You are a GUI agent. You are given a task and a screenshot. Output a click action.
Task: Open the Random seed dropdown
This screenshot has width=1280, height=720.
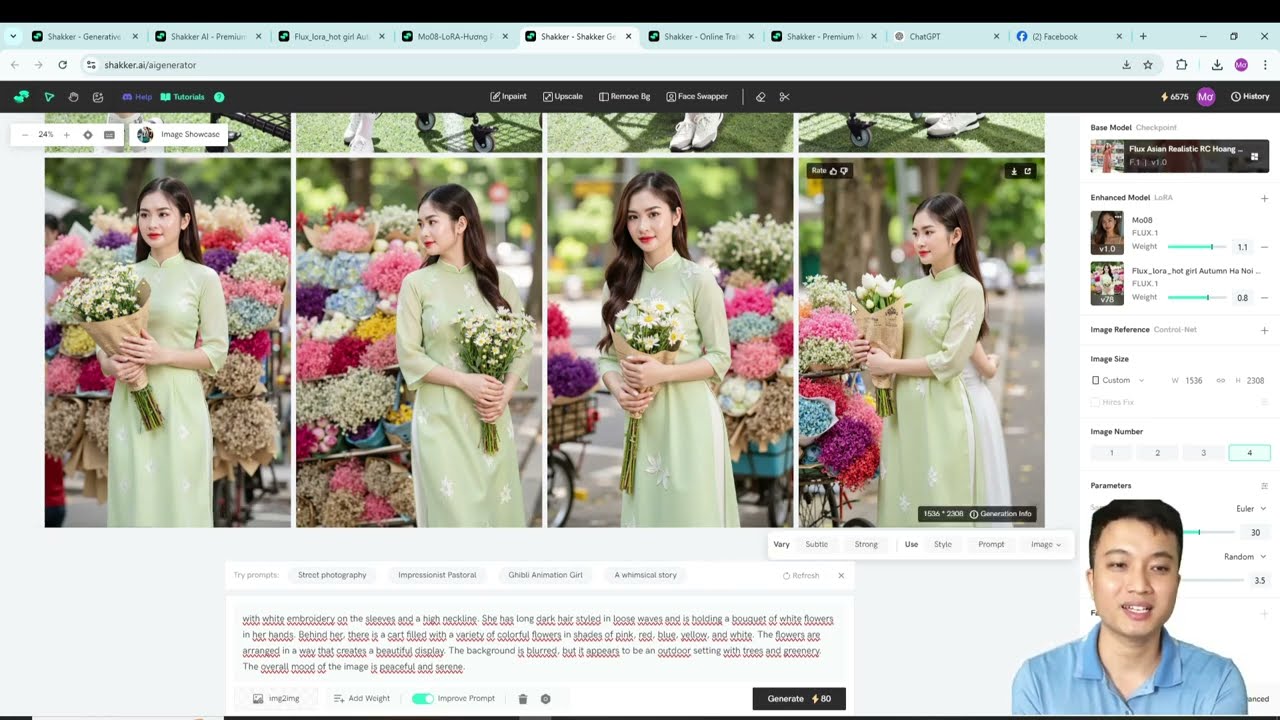coord(1245,557)
